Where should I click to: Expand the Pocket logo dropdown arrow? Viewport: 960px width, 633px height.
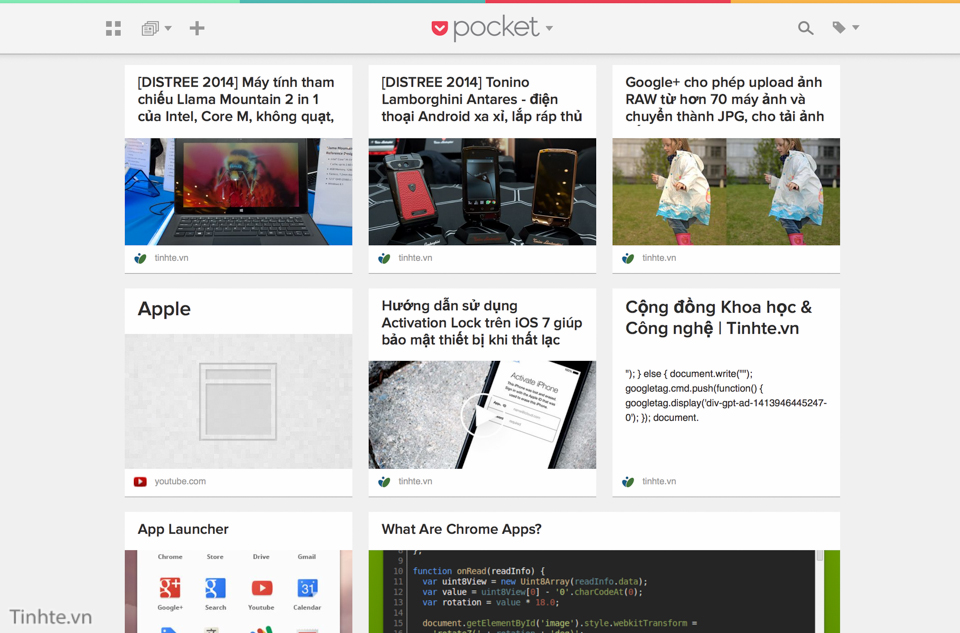(549, 28)
